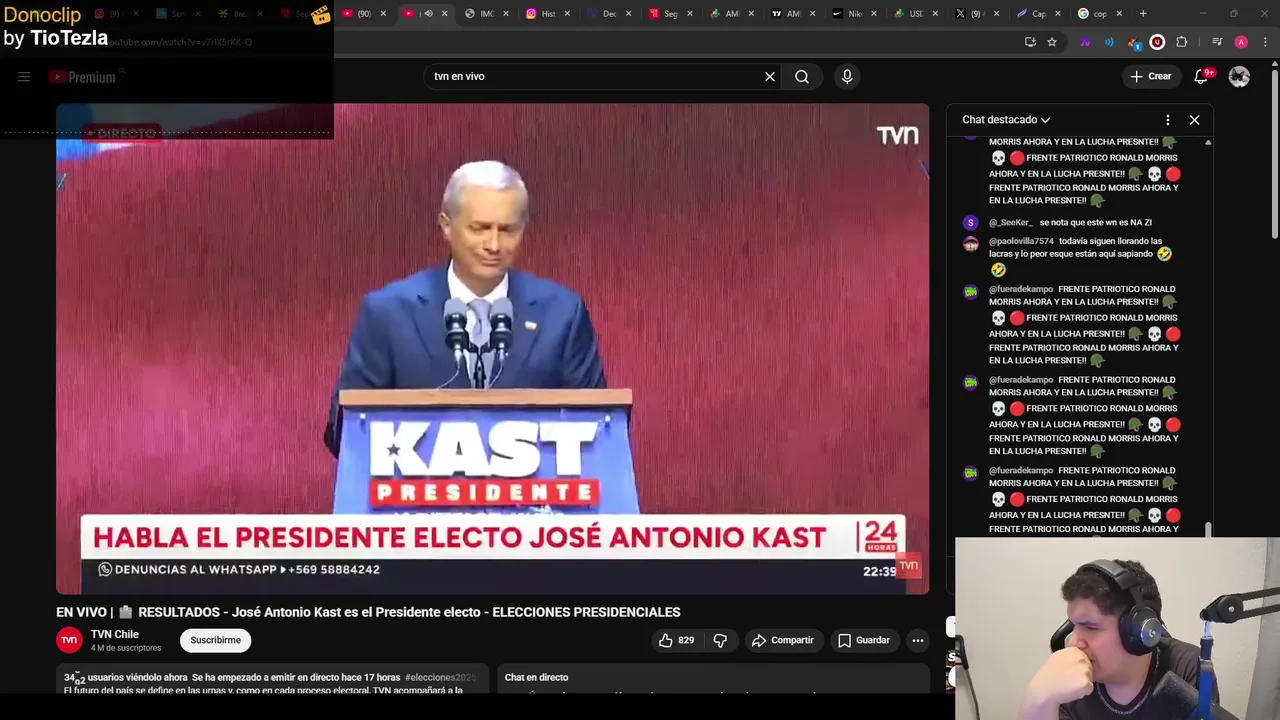Viewport: 1280px width, 720px height.
Task: Open the Crear upload menu
Action: pyautogui.click(x=1150, y=76)
